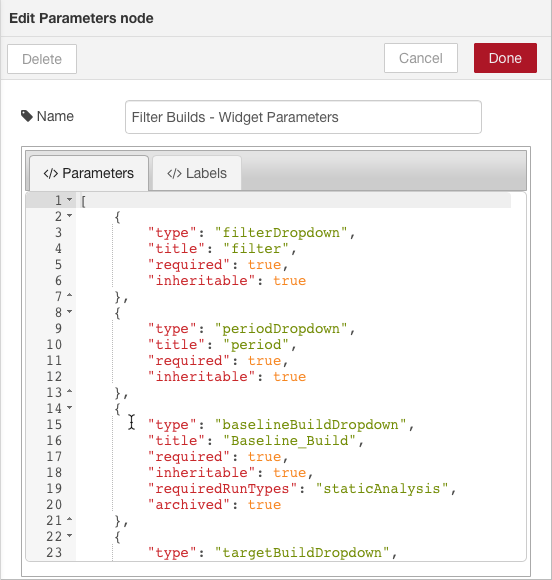
Task: Click the Delete button
Action: pyautogui.click(x=42, y=59)
